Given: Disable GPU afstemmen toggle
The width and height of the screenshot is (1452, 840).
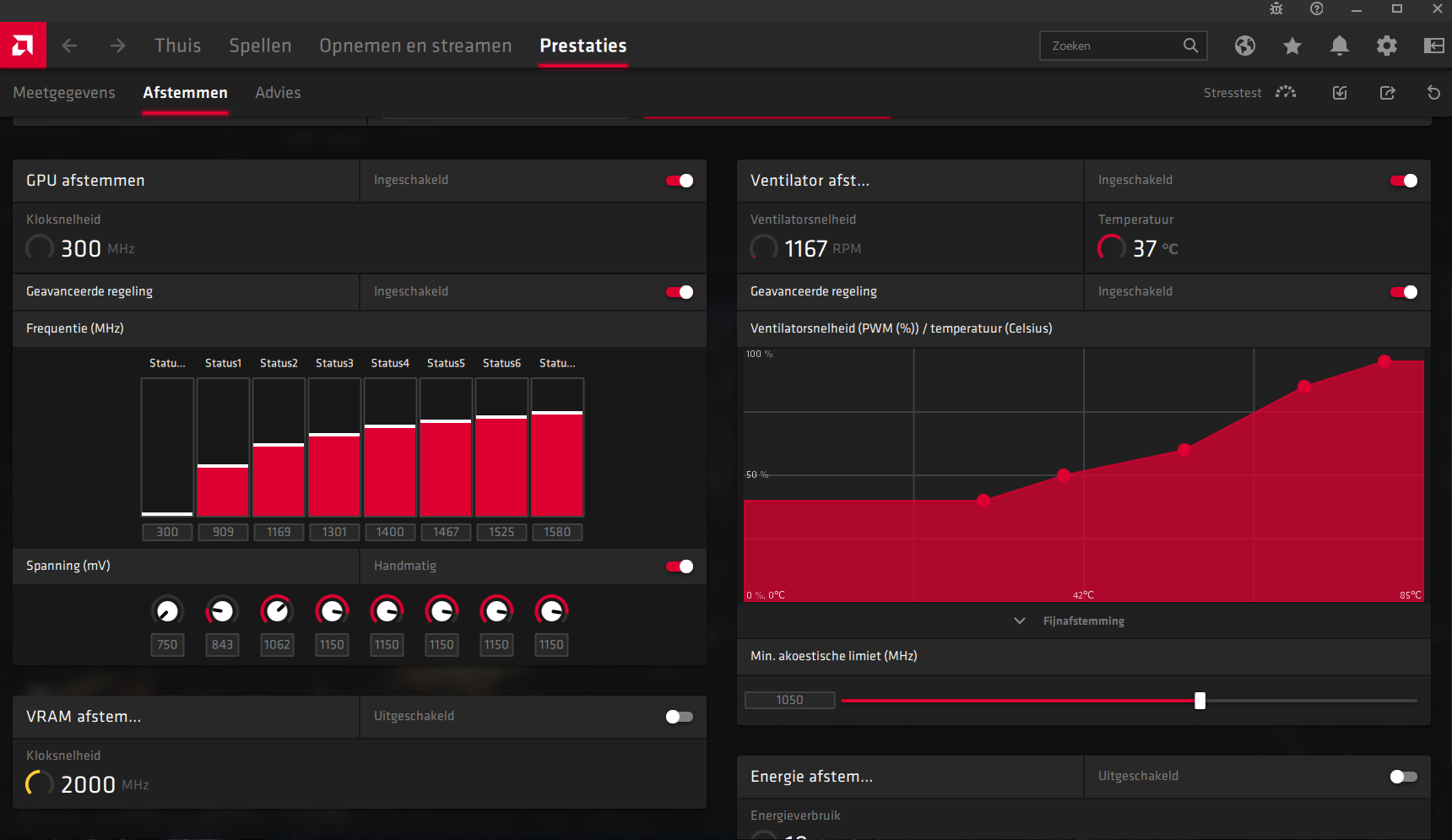Looking at the screenshot, I should click(680, 181).
